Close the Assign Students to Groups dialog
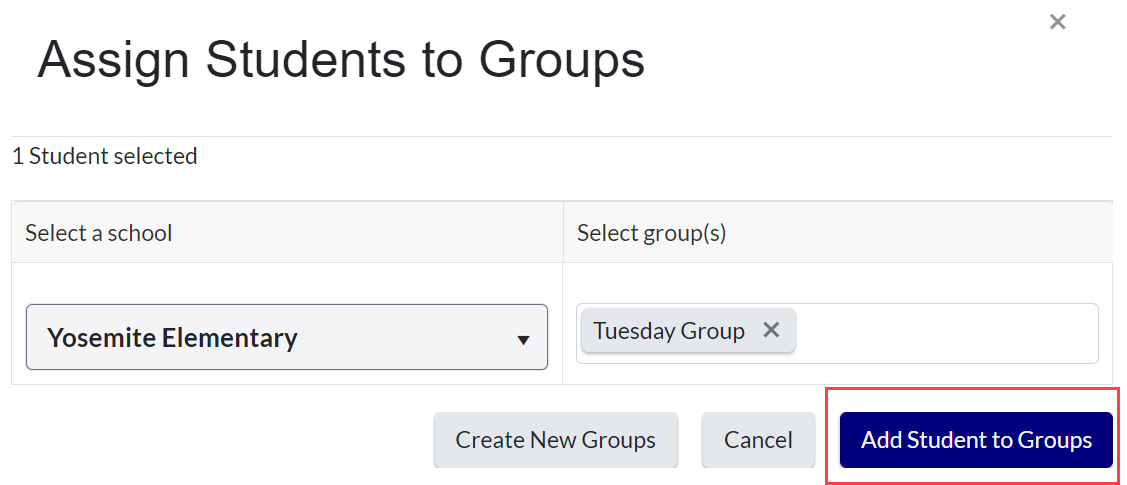 tap(1057, 22)
